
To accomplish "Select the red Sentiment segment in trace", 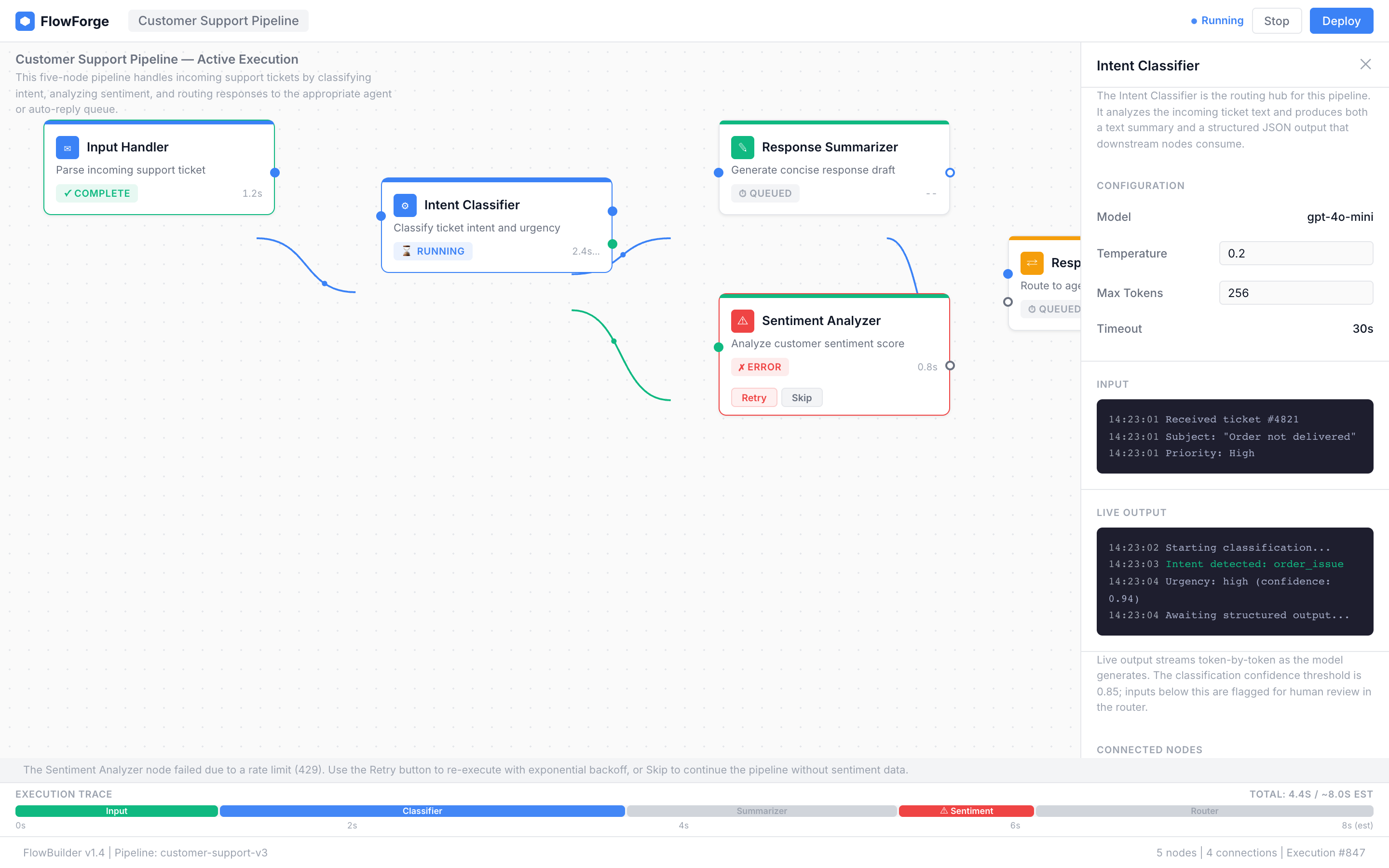I will [x=966, y=811].
